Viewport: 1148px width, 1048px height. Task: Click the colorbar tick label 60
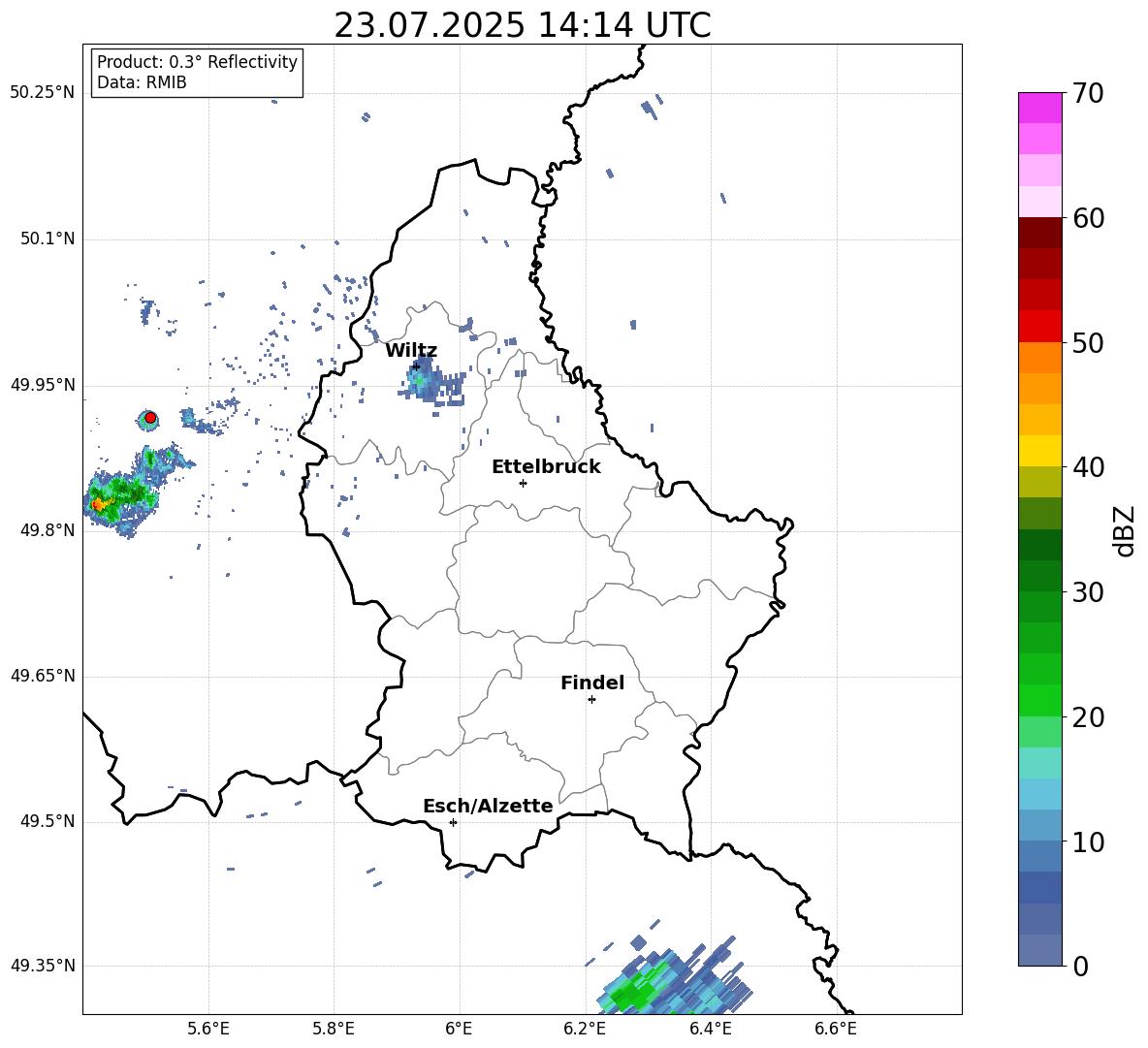coord(1088,218)
